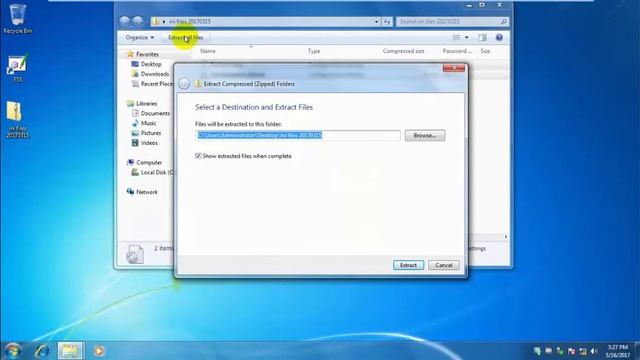
Task: Click Explorer forward navigation arrow
Action: (138, 21)
